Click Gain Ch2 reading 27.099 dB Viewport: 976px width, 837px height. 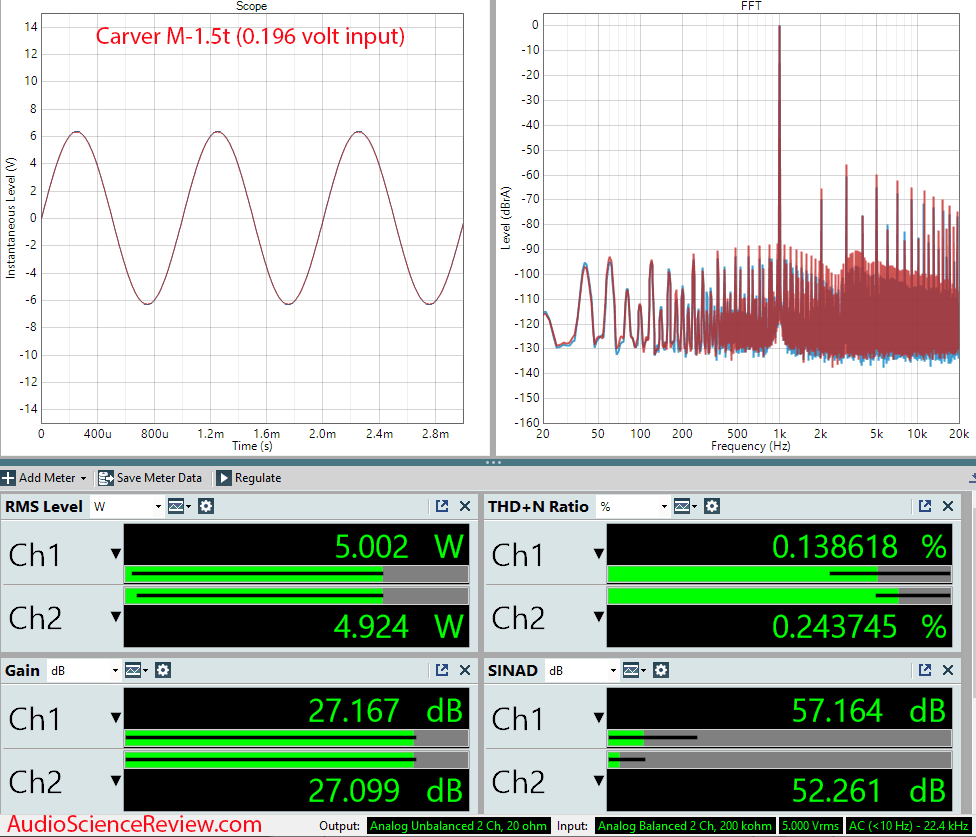386,790
